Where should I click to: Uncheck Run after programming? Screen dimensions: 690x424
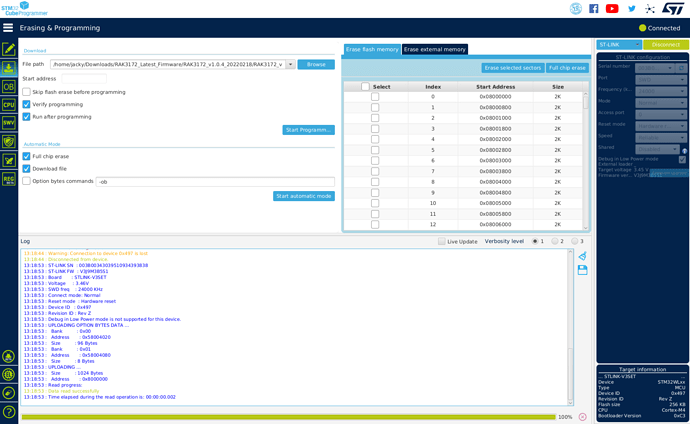tap(27, 117)
